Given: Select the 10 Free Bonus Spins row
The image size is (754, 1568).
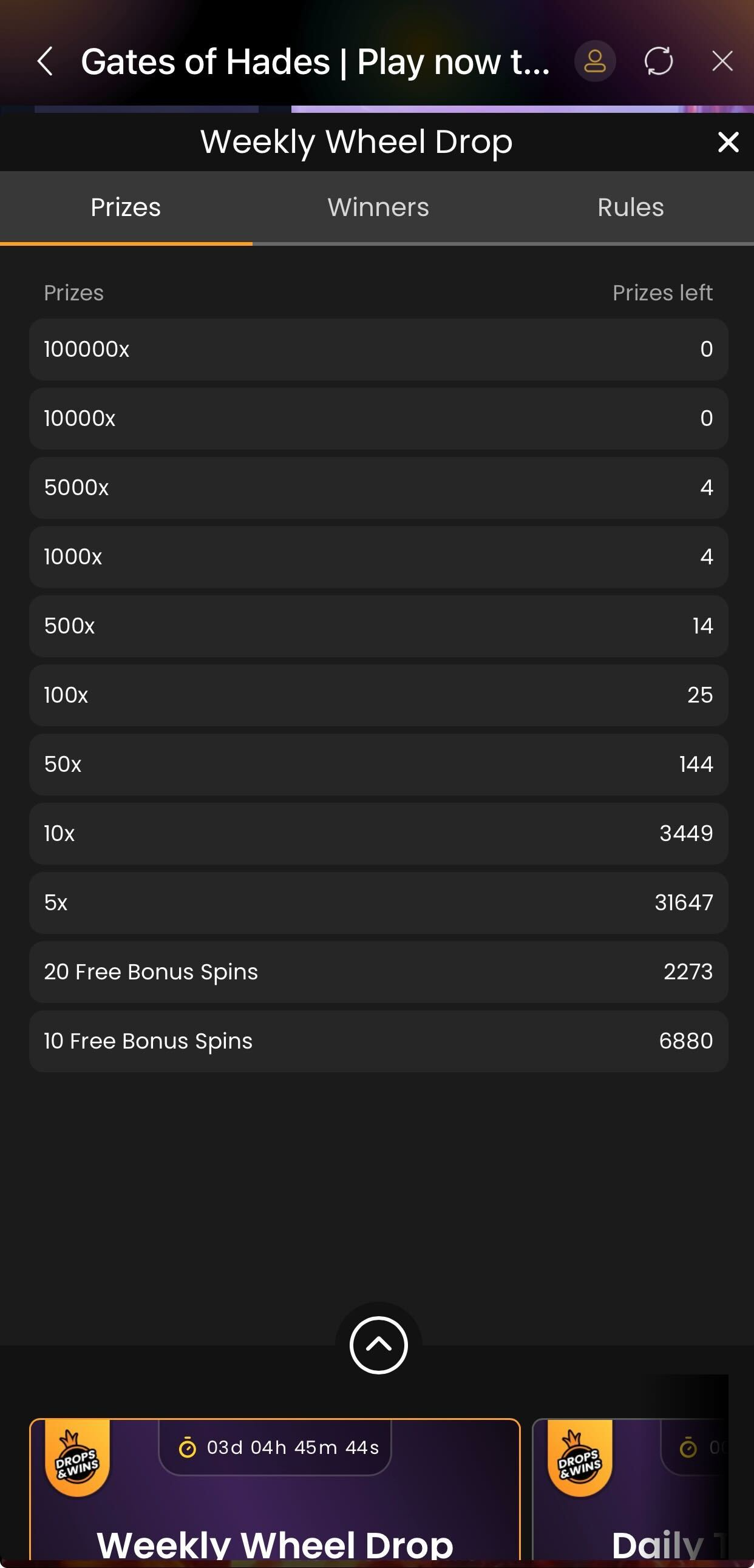Looking at the screenshot, I should 378,1041.
